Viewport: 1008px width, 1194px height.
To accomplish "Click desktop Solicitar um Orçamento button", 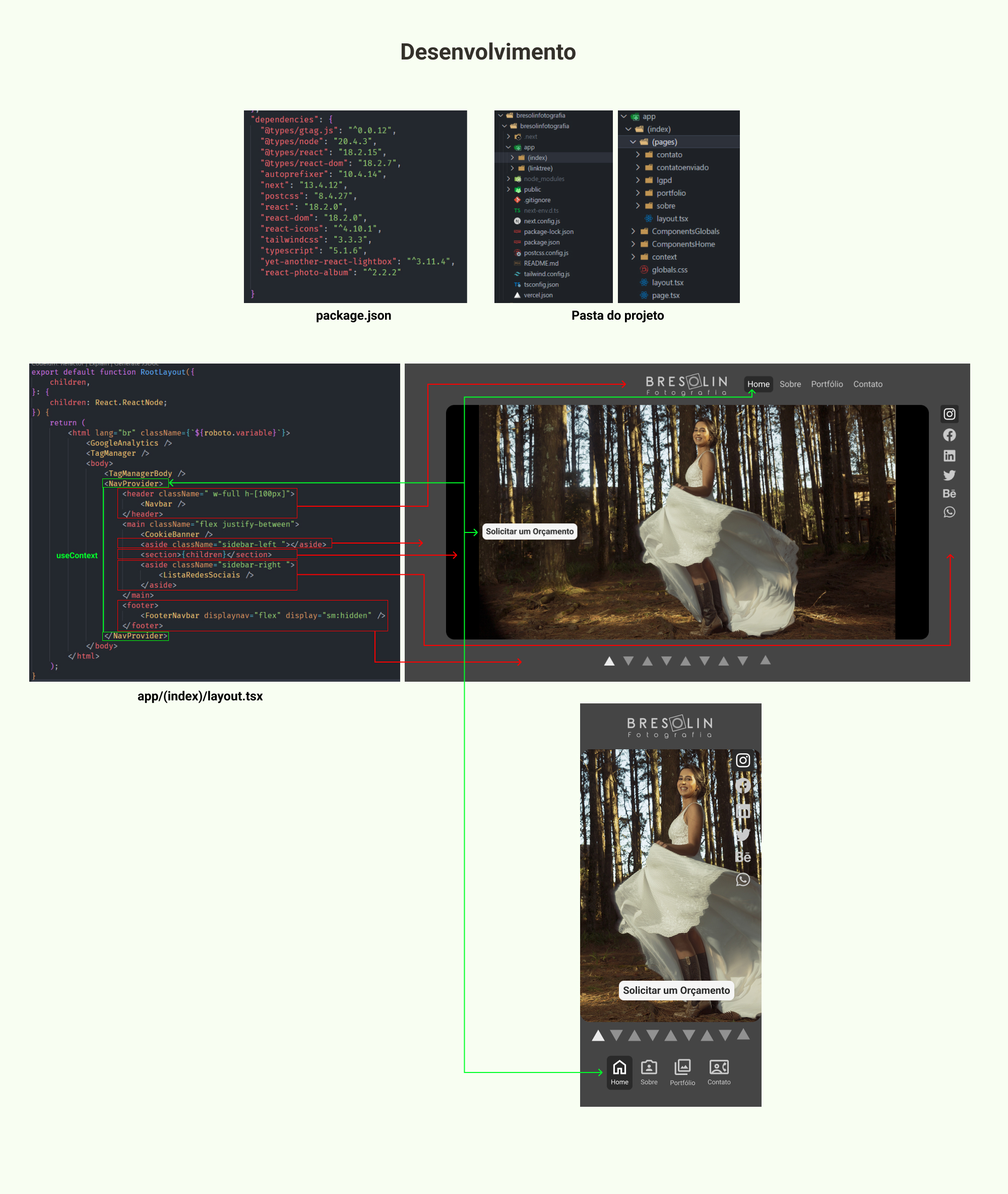I will pyautogui.click(x=529, y=531).
